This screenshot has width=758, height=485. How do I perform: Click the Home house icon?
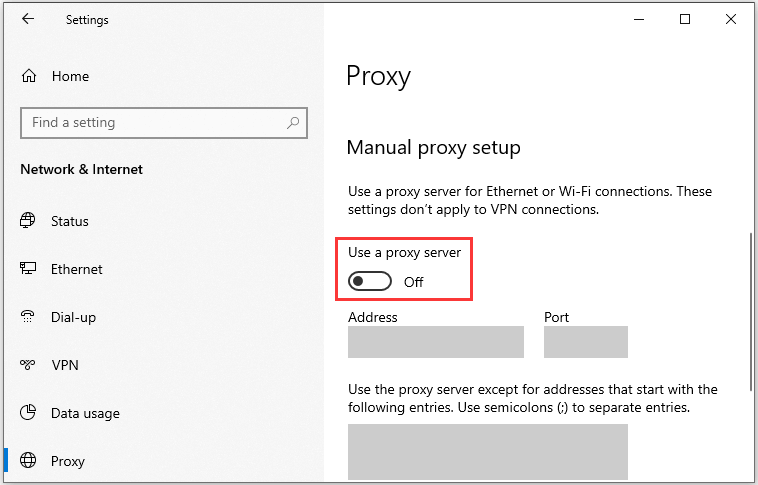pyautogui.click(x=29, y=76)
